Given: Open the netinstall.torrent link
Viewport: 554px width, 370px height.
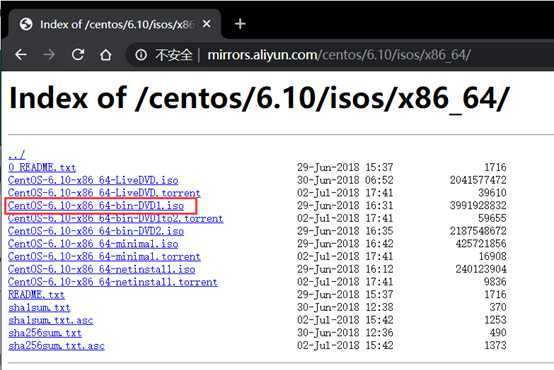Looking at the screenshot, I should pos(113,282).
